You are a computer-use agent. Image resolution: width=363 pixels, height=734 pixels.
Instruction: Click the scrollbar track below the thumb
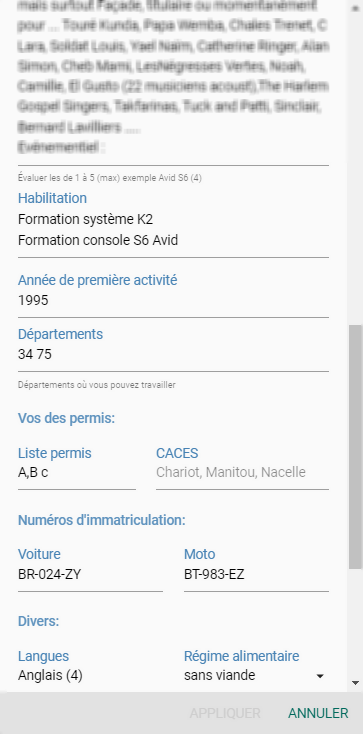[356, 623]
